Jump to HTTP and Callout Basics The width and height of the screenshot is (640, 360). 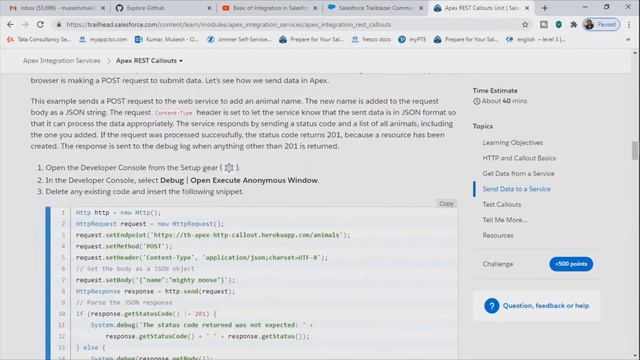519,158
